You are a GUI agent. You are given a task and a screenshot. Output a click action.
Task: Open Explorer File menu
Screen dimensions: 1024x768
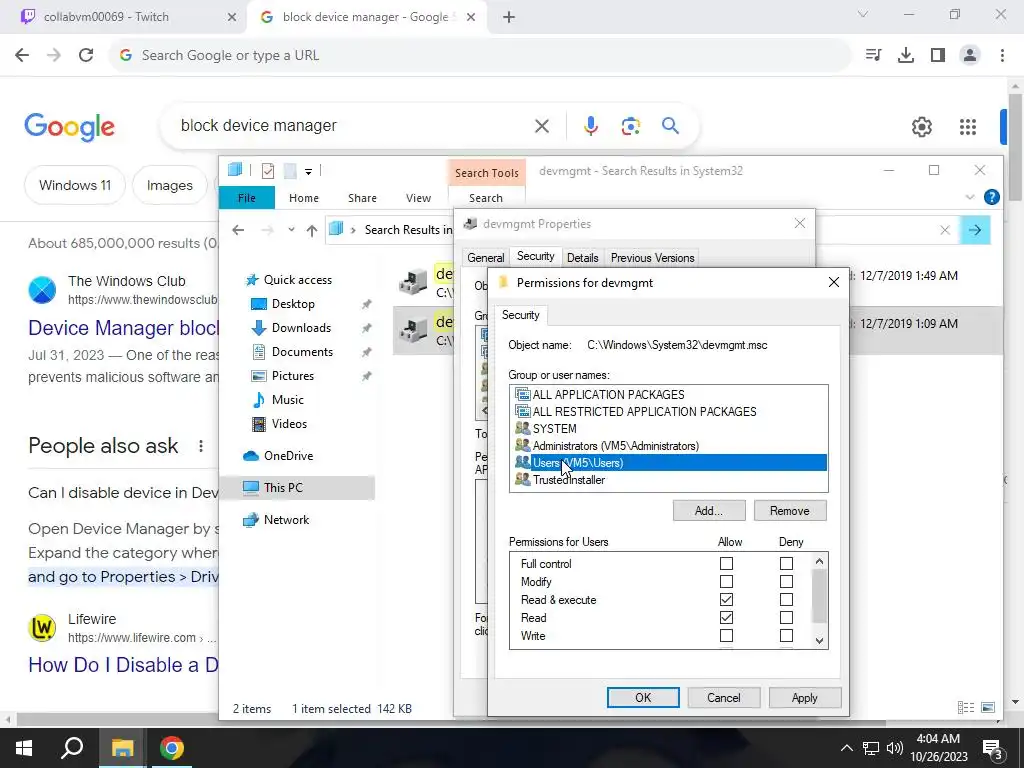point(247,198)
